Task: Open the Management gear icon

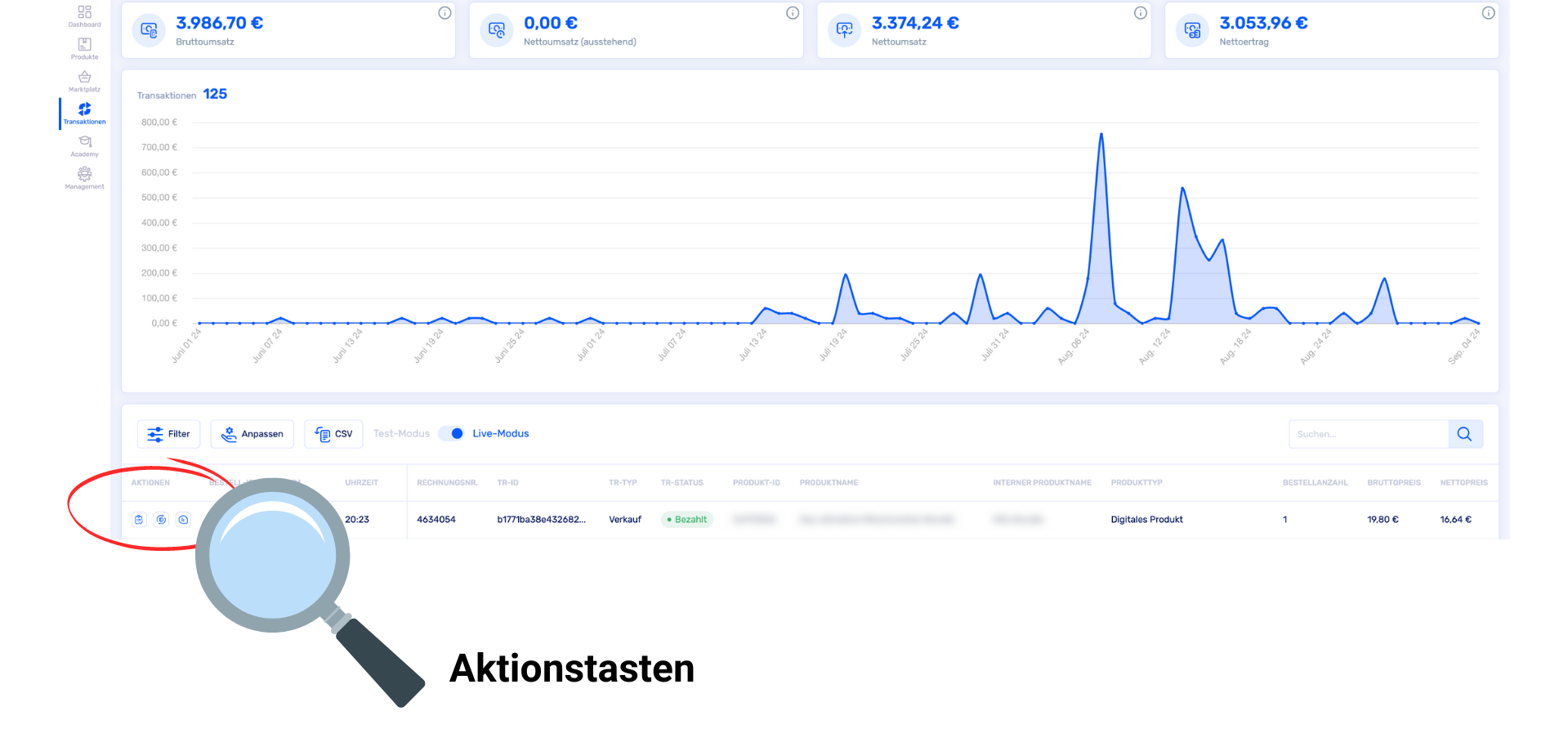Action: [84, 178]
